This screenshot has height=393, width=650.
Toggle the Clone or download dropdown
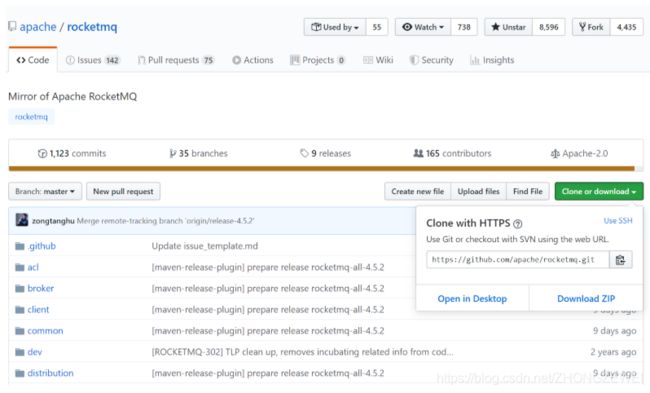point(599,192)
